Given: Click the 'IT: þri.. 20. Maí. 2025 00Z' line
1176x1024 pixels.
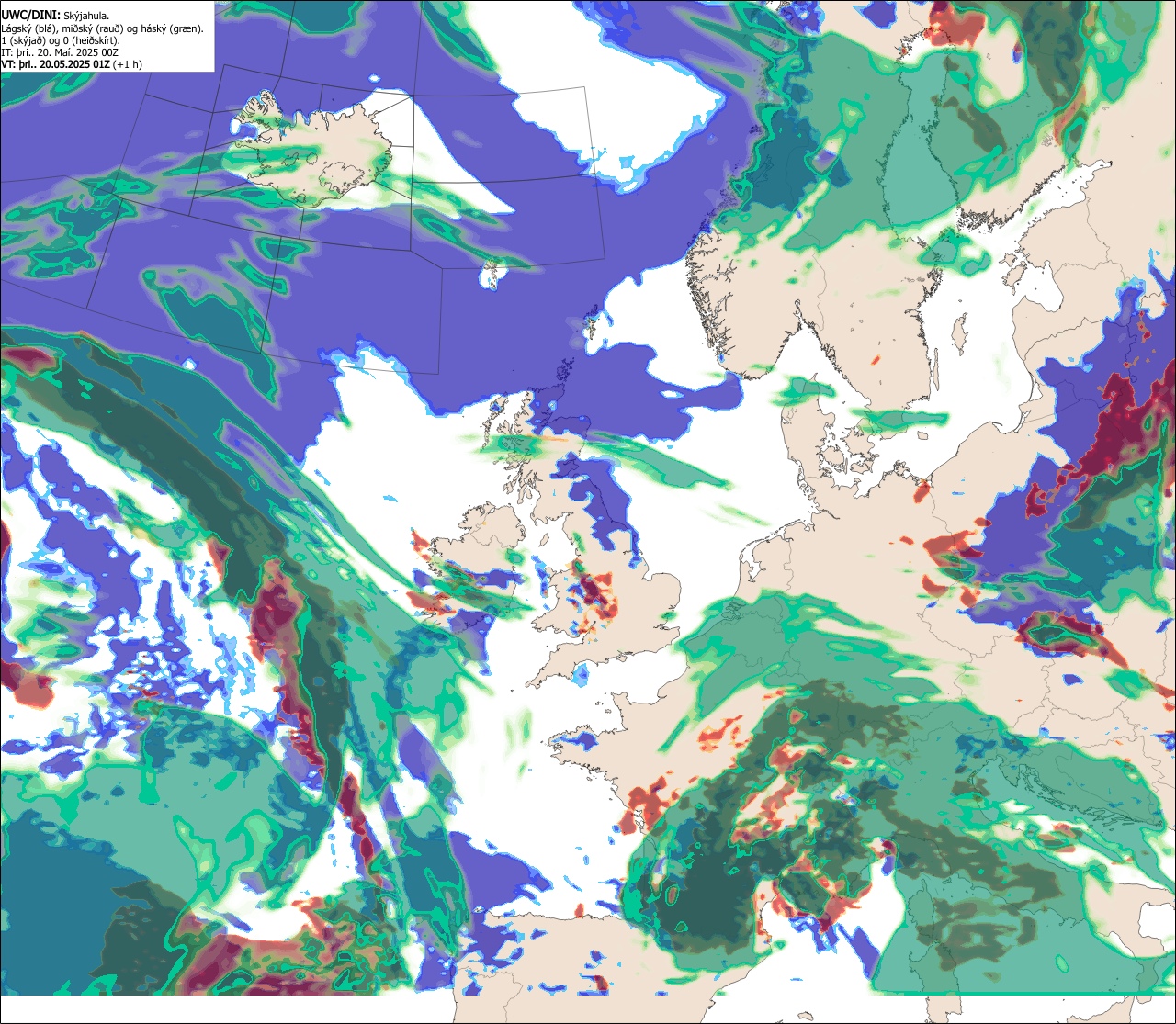Looking at the screenshot, I should (59, 52).
